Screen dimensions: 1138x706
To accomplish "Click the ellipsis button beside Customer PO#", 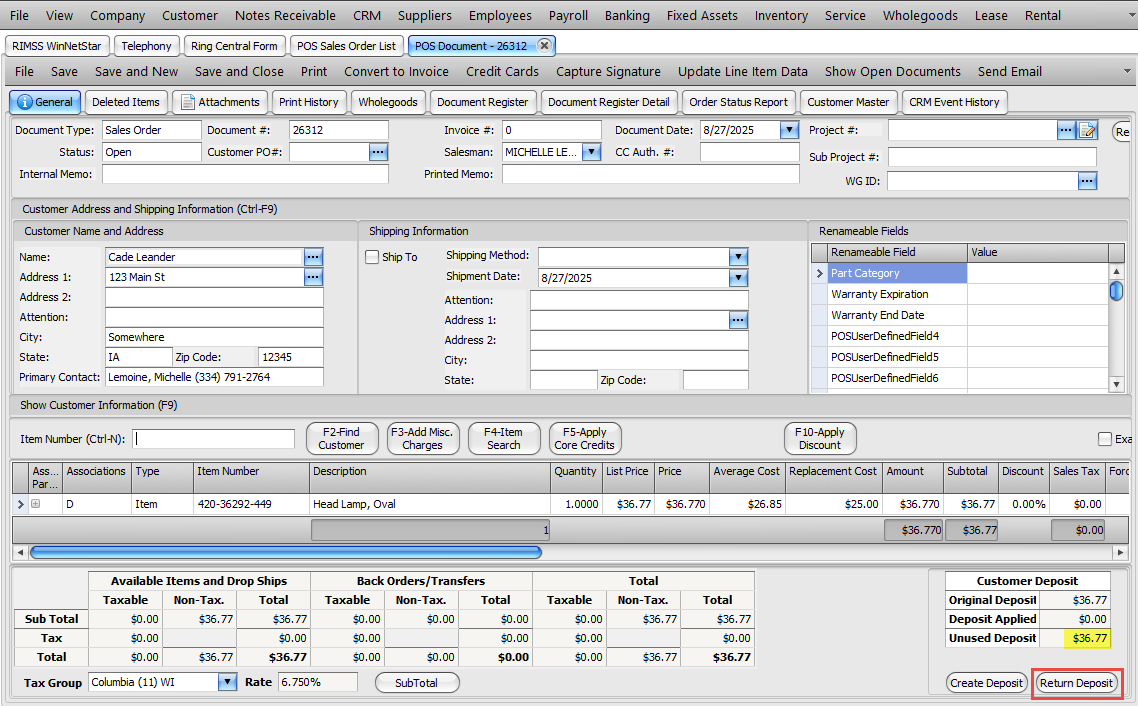I will [x=378, y=152].
